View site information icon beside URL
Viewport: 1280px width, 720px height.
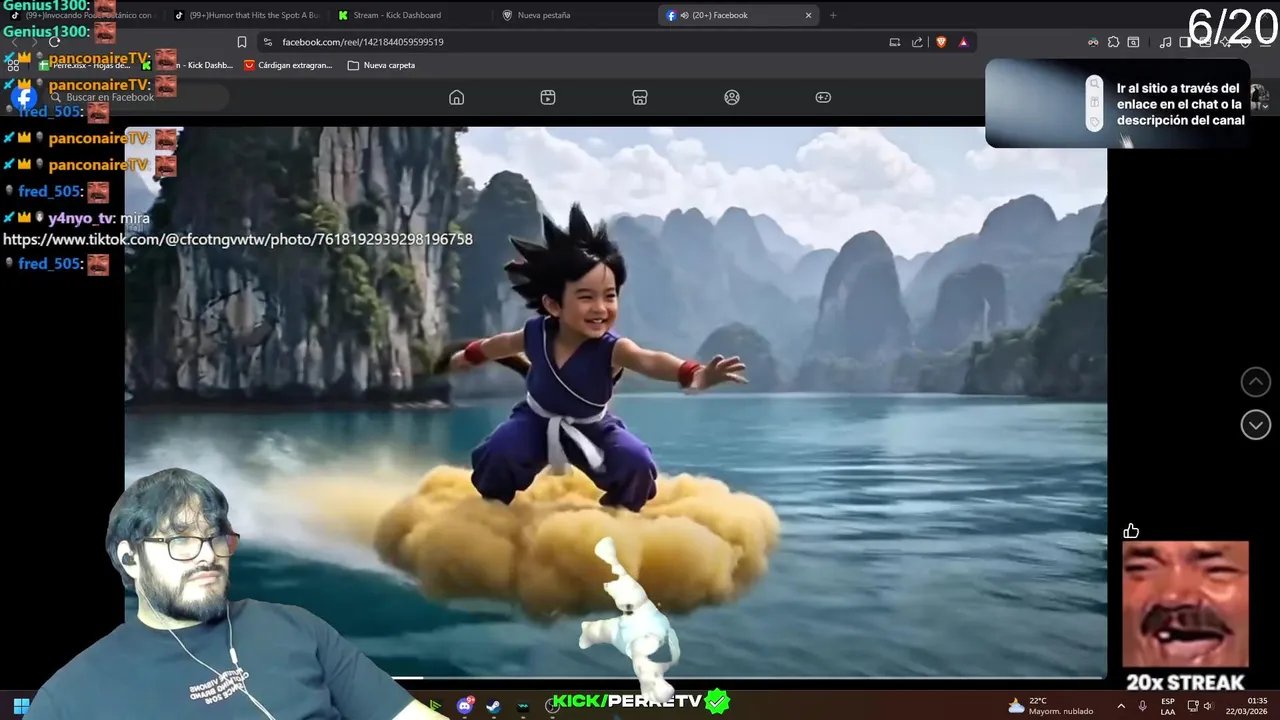pos(267,42)
